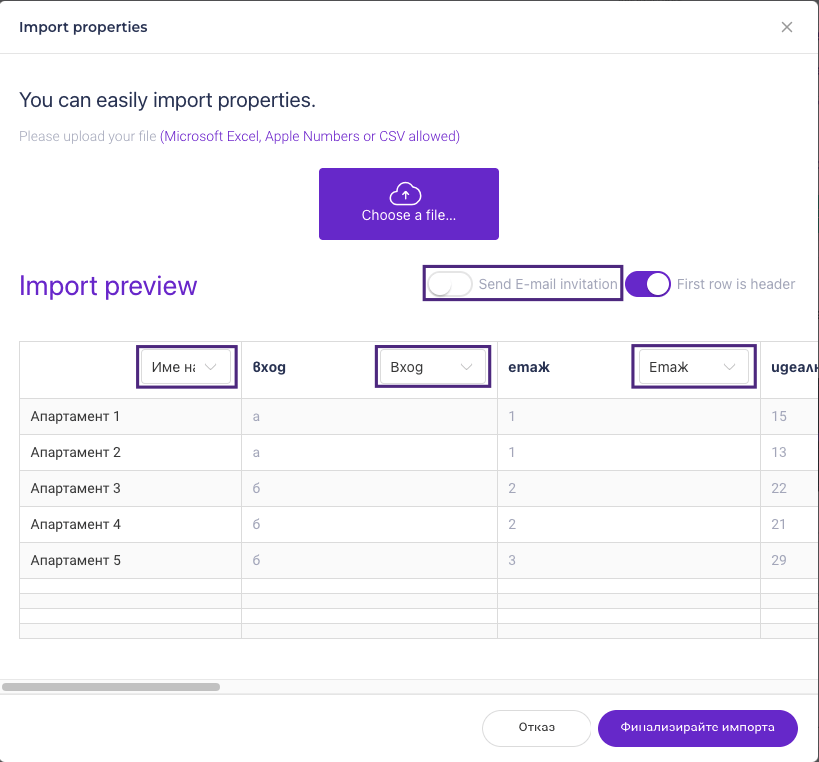Click the Апартамент 5 cell
The height and width of the screenshot is (762, 819).
coord(76,560)
